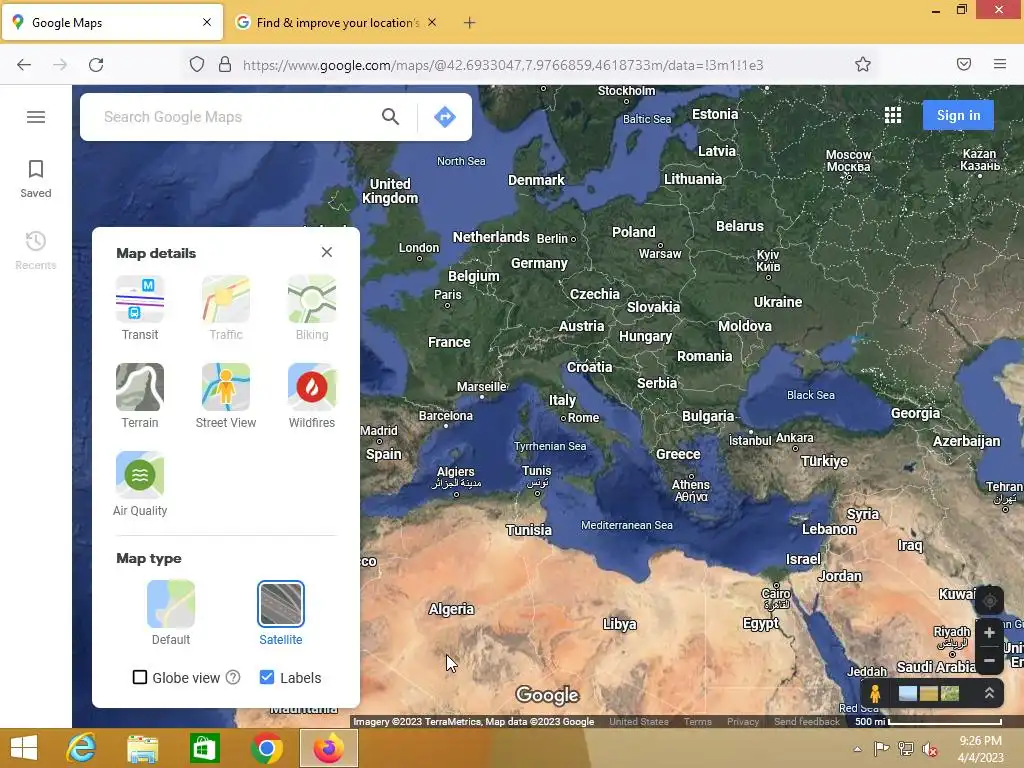This screenshot has height=768, width=1024.
Task: Open a new browser tab
Action: pos(470,23)
